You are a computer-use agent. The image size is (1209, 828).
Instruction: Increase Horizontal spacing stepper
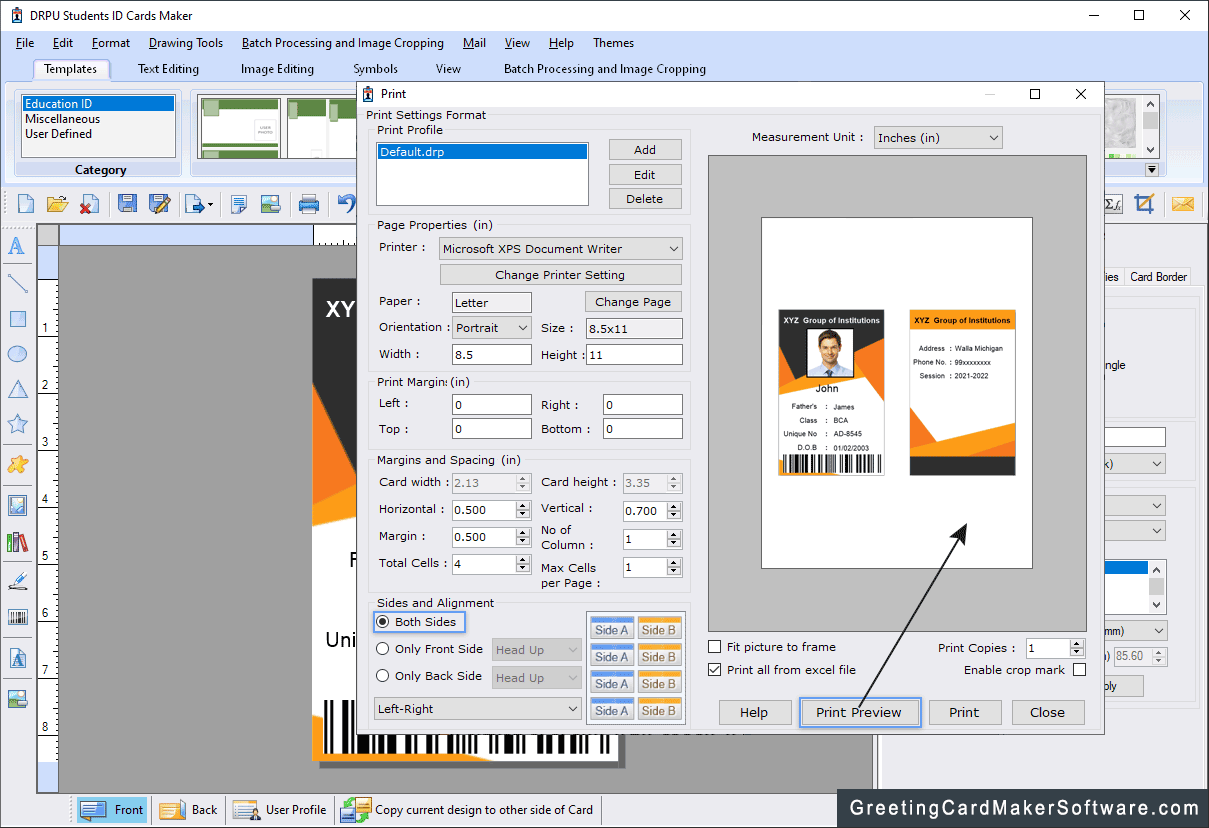pos(523,505)
